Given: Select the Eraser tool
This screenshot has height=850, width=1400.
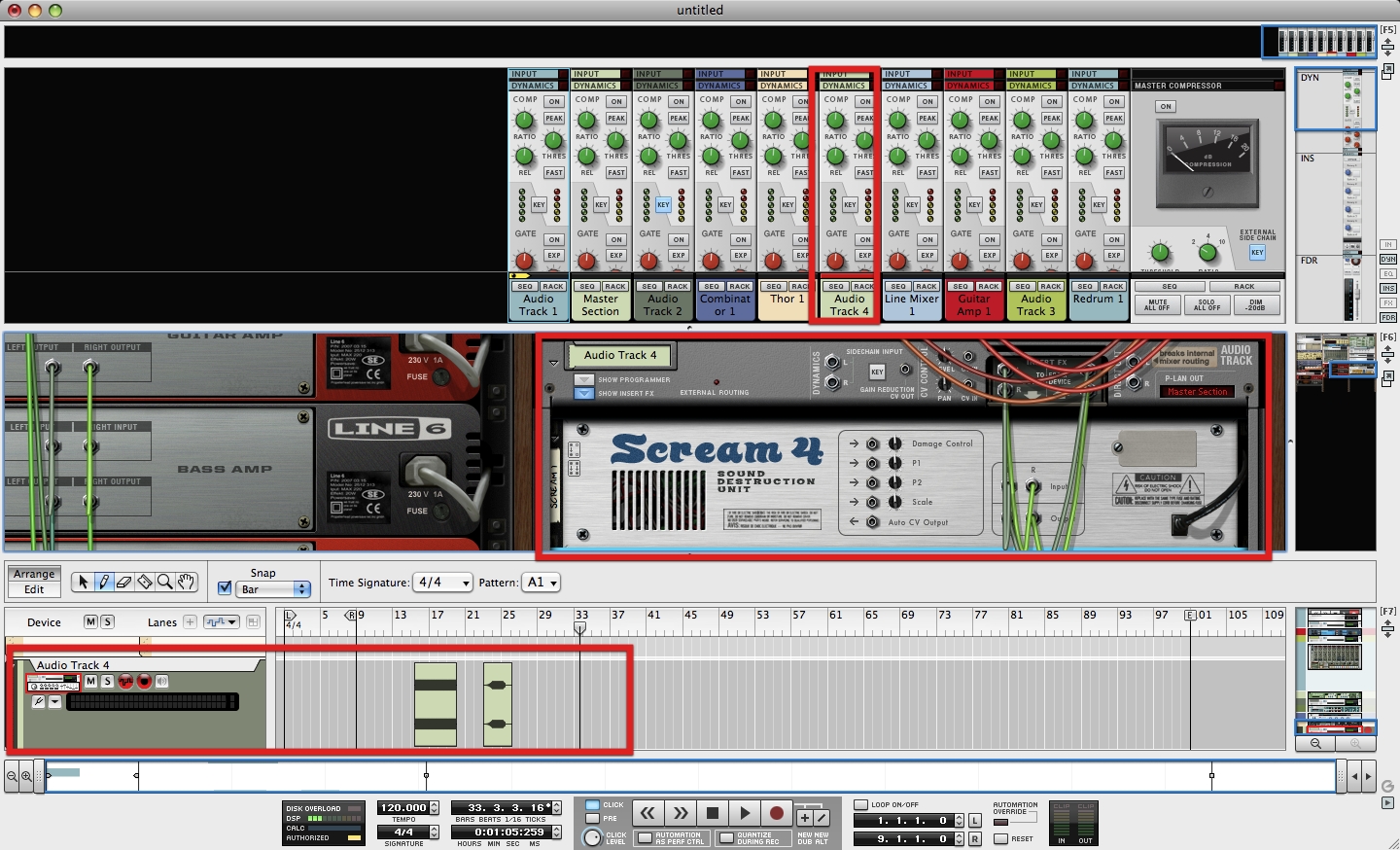Looking at the screenshot, I should (x=124, y=582).
